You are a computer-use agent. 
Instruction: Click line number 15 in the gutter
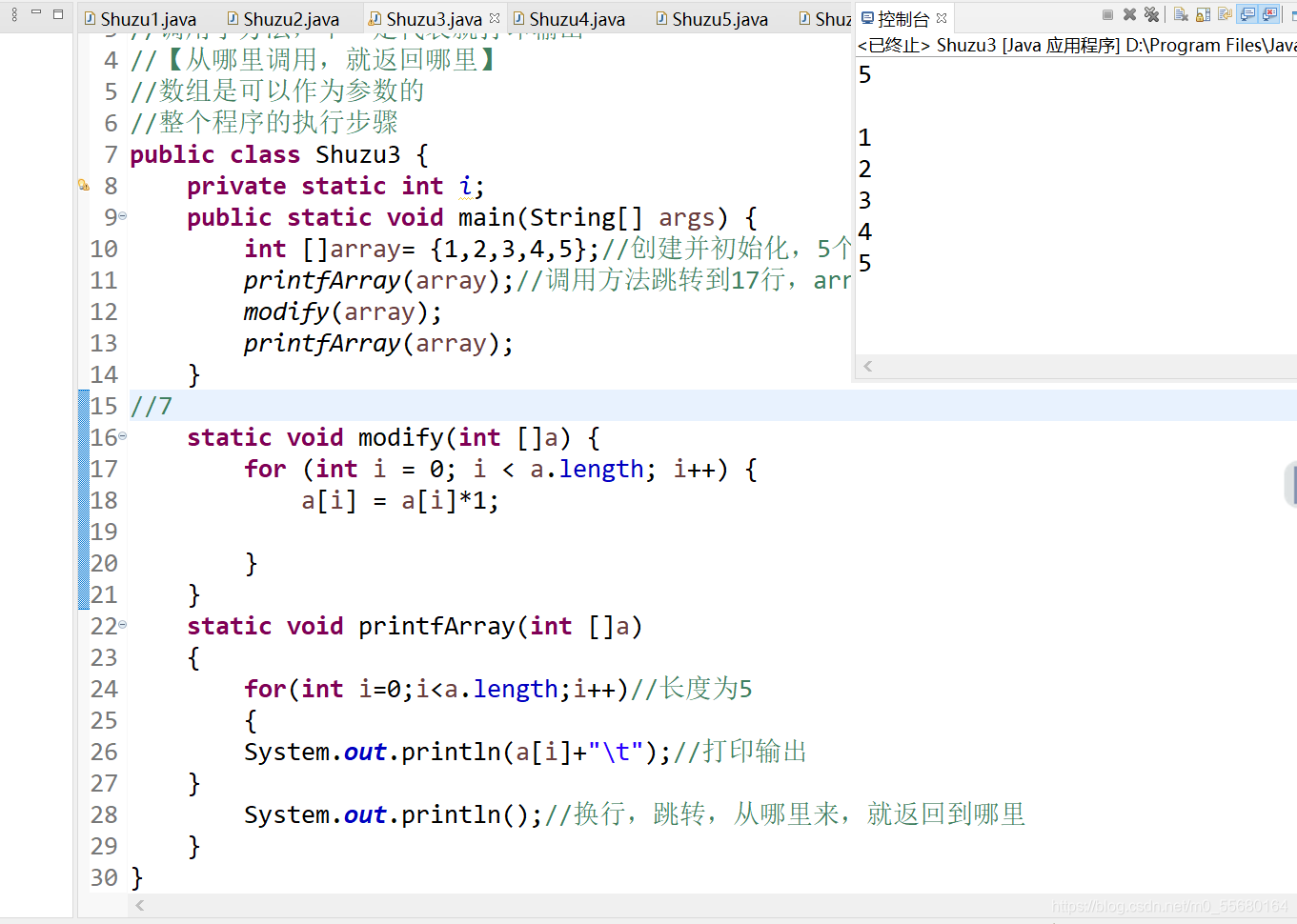[104, 406]
